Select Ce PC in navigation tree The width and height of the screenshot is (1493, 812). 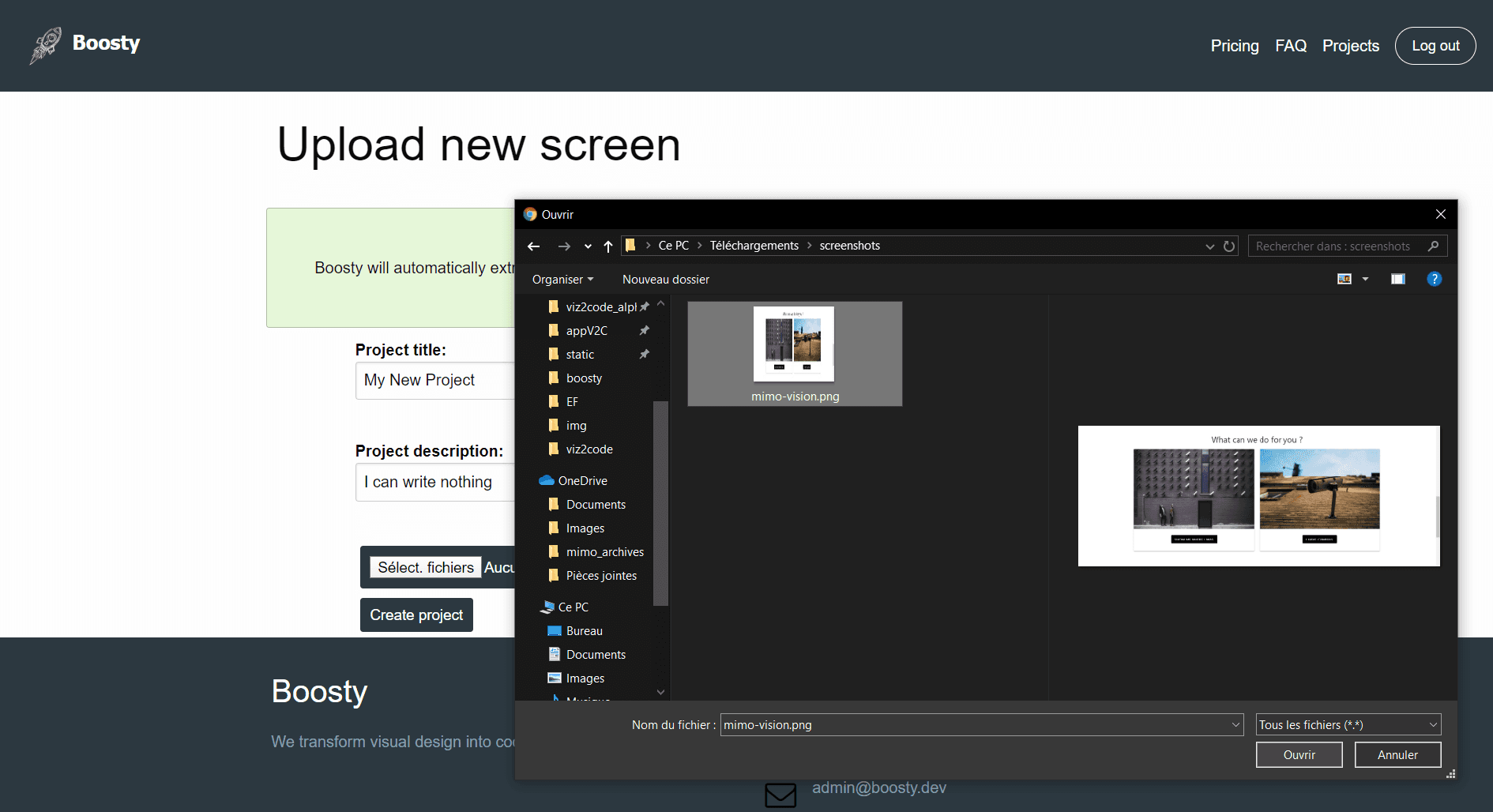click(x=573, y=607)
